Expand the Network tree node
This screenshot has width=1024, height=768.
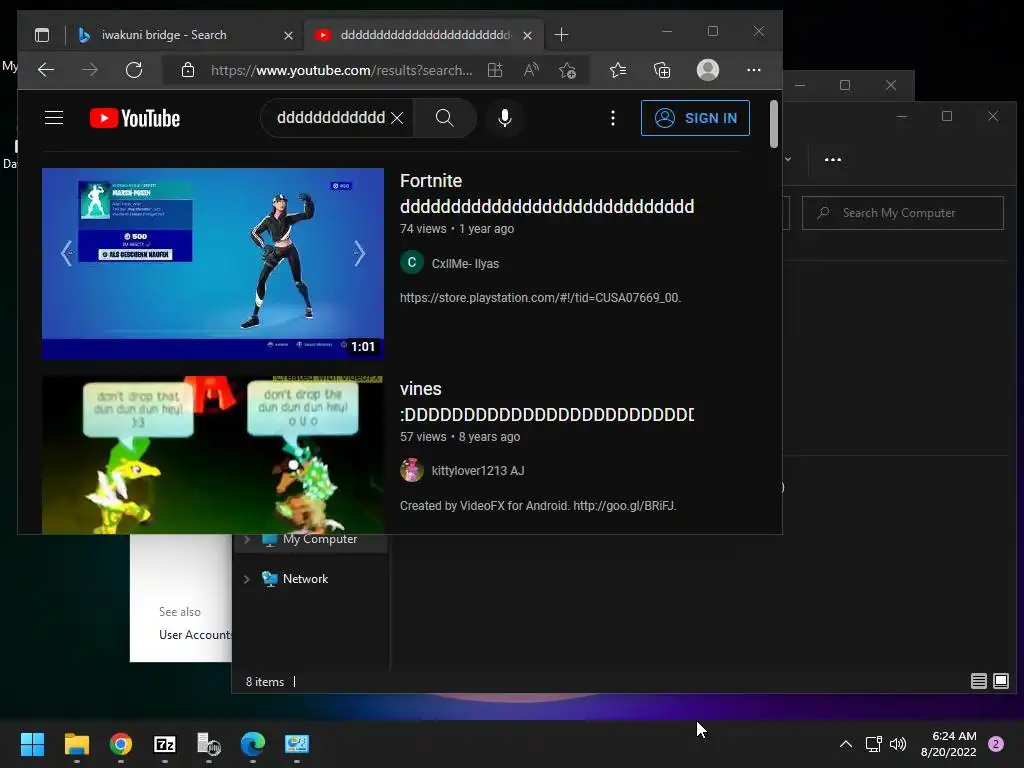tap(247, 579)
